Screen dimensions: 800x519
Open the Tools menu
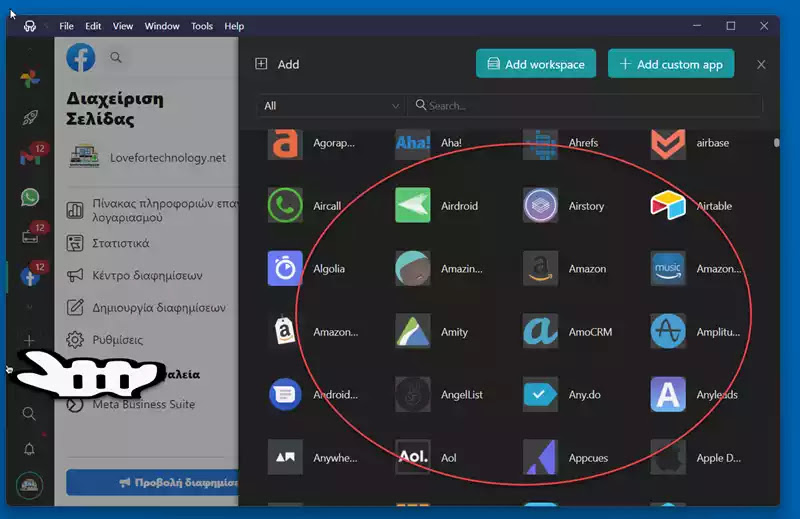pyautogui.click(x=202, y=26)
